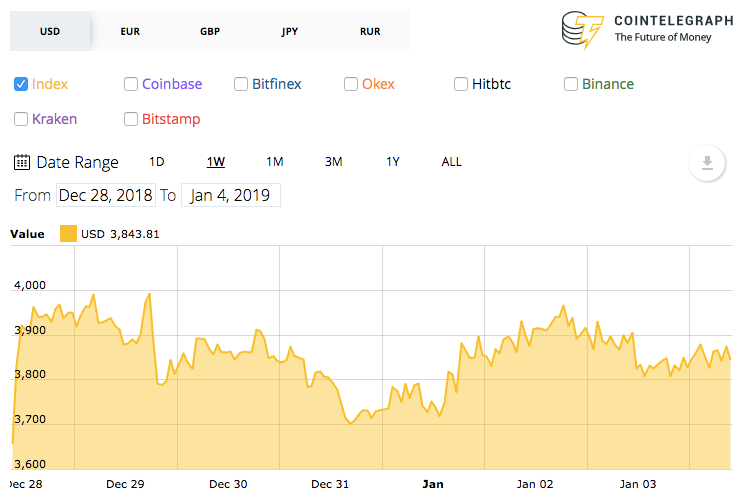Open the To date picker field

coord(231,195)
